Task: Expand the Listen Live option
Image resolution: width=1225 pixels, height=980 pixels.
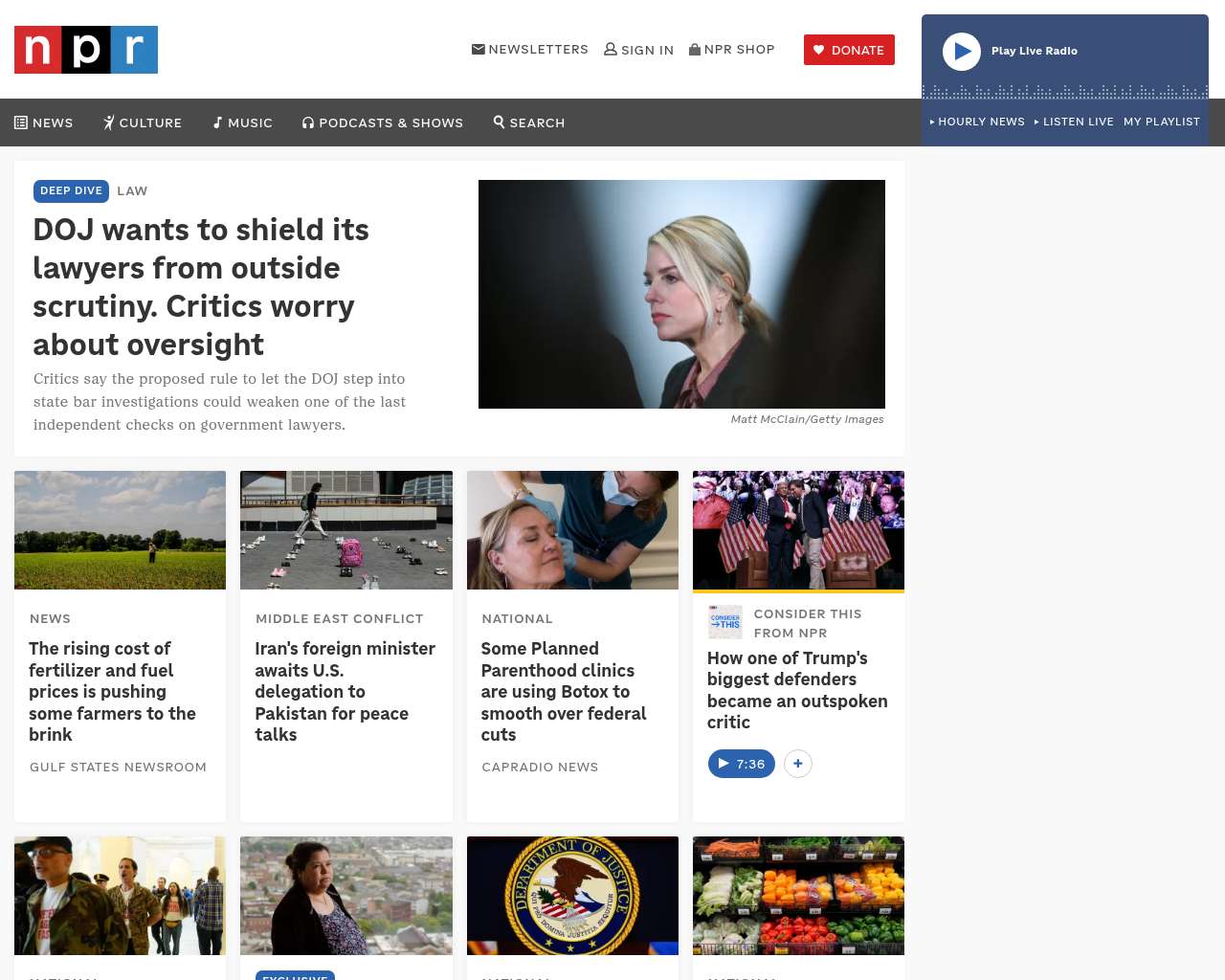Action: (x=1074, y=122)
